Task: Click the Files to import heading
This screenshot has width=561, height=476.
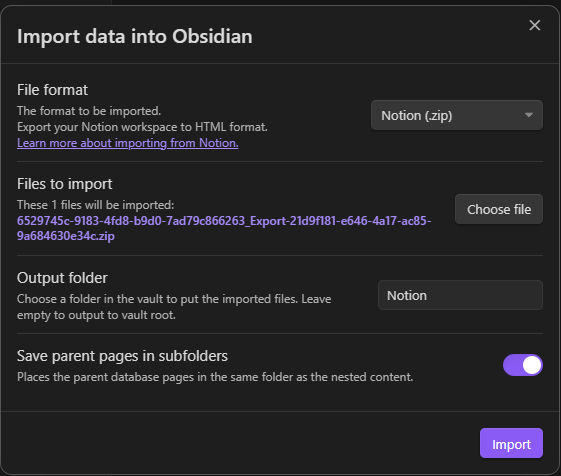Action: click(64, 184)
